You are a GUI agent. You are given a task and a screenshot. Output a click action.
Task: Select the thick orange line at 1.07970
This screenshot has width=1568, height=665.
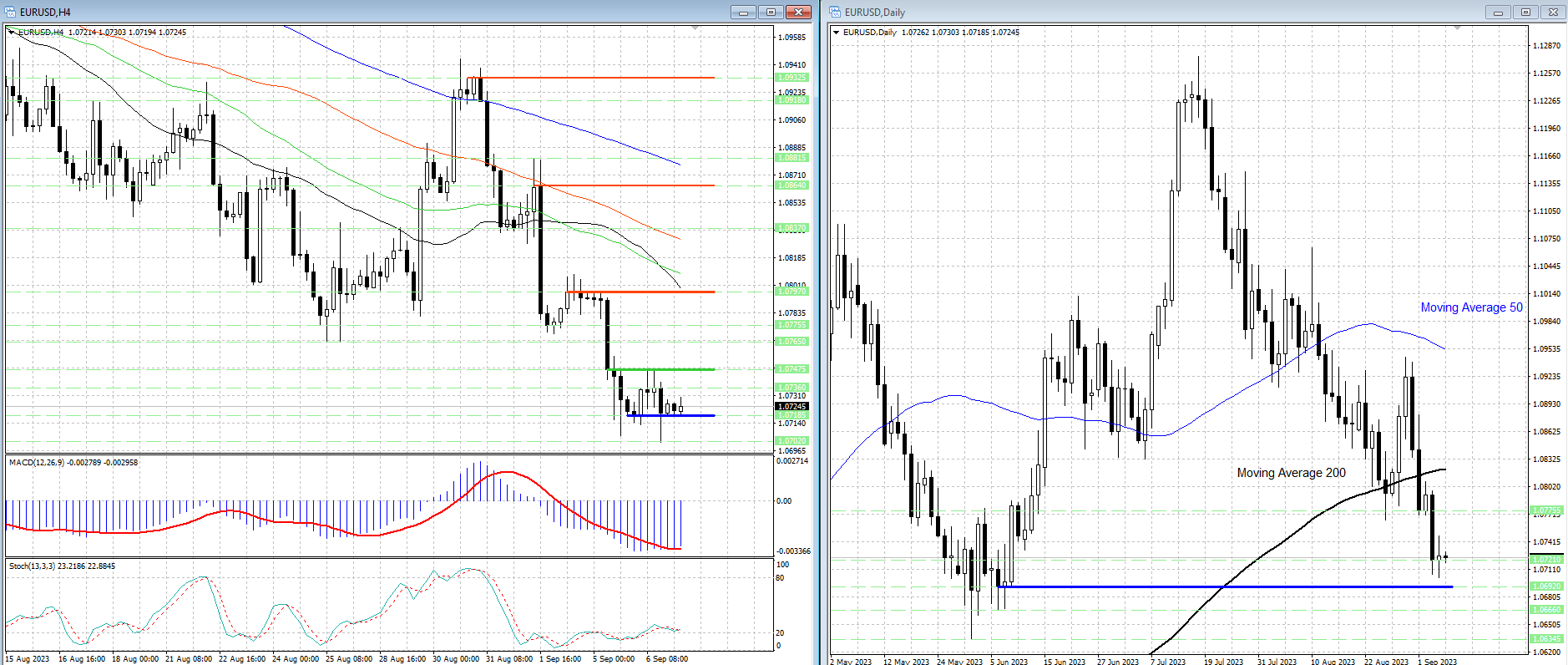640,292
